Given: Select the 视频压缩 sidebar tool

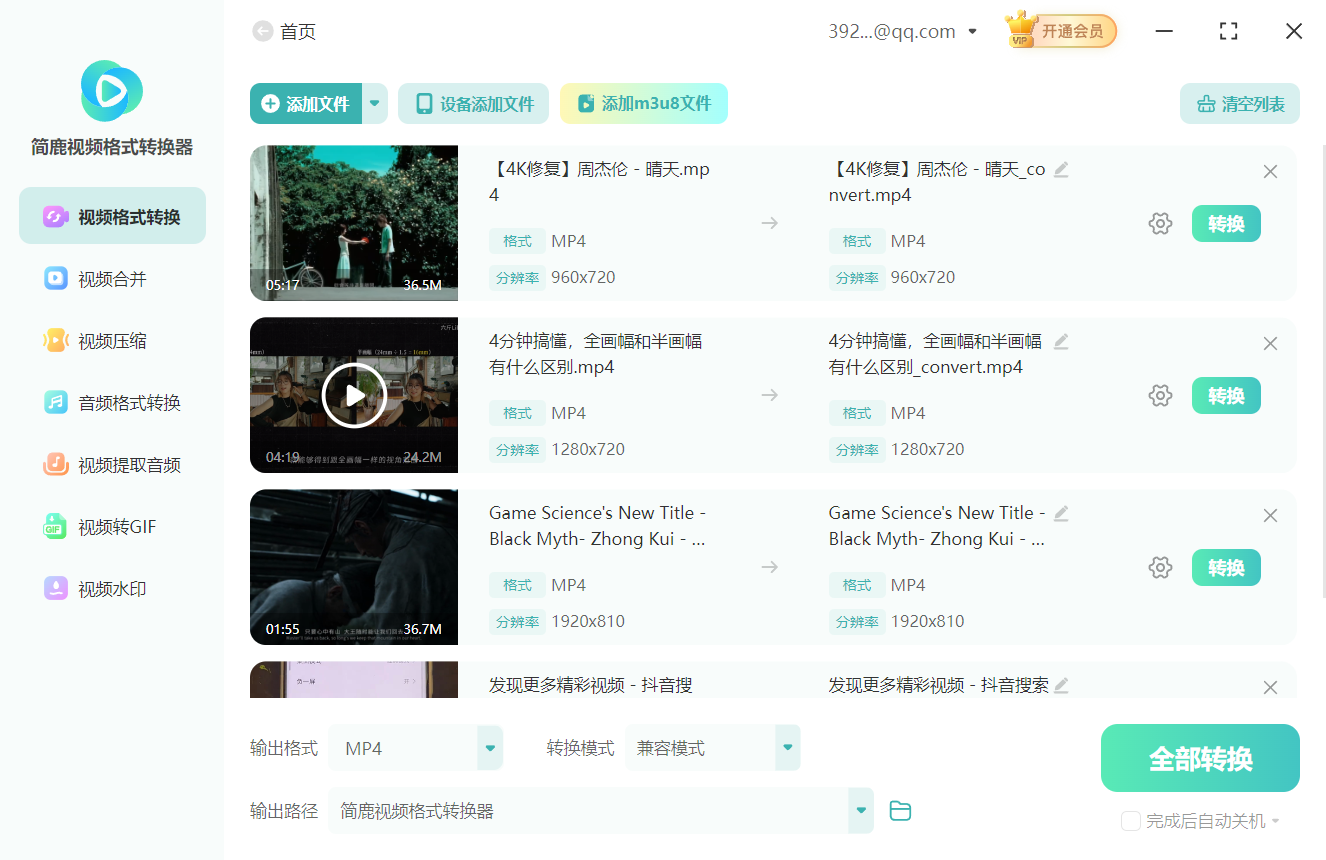Looking at the screenshot, I should pyautogui.click(x=111, y=340).
